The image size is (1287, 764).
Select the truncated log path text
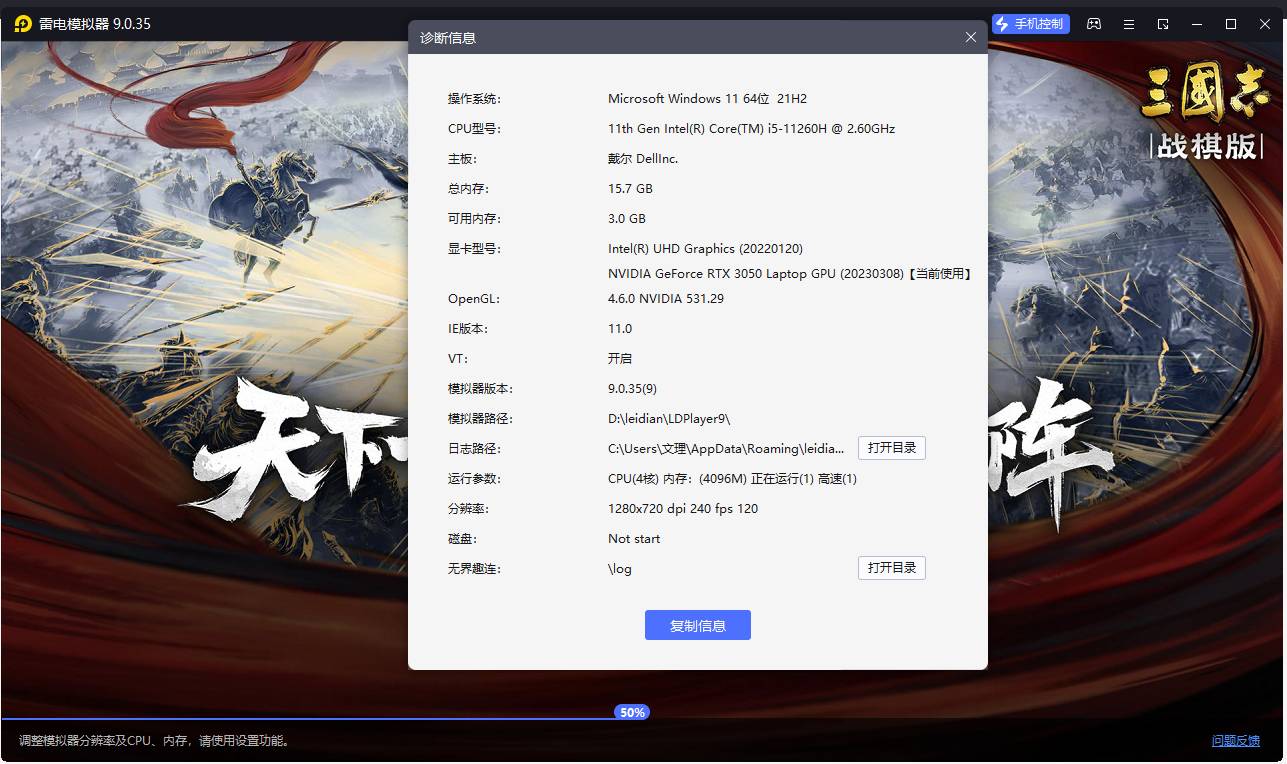click(x=726, y=449)
